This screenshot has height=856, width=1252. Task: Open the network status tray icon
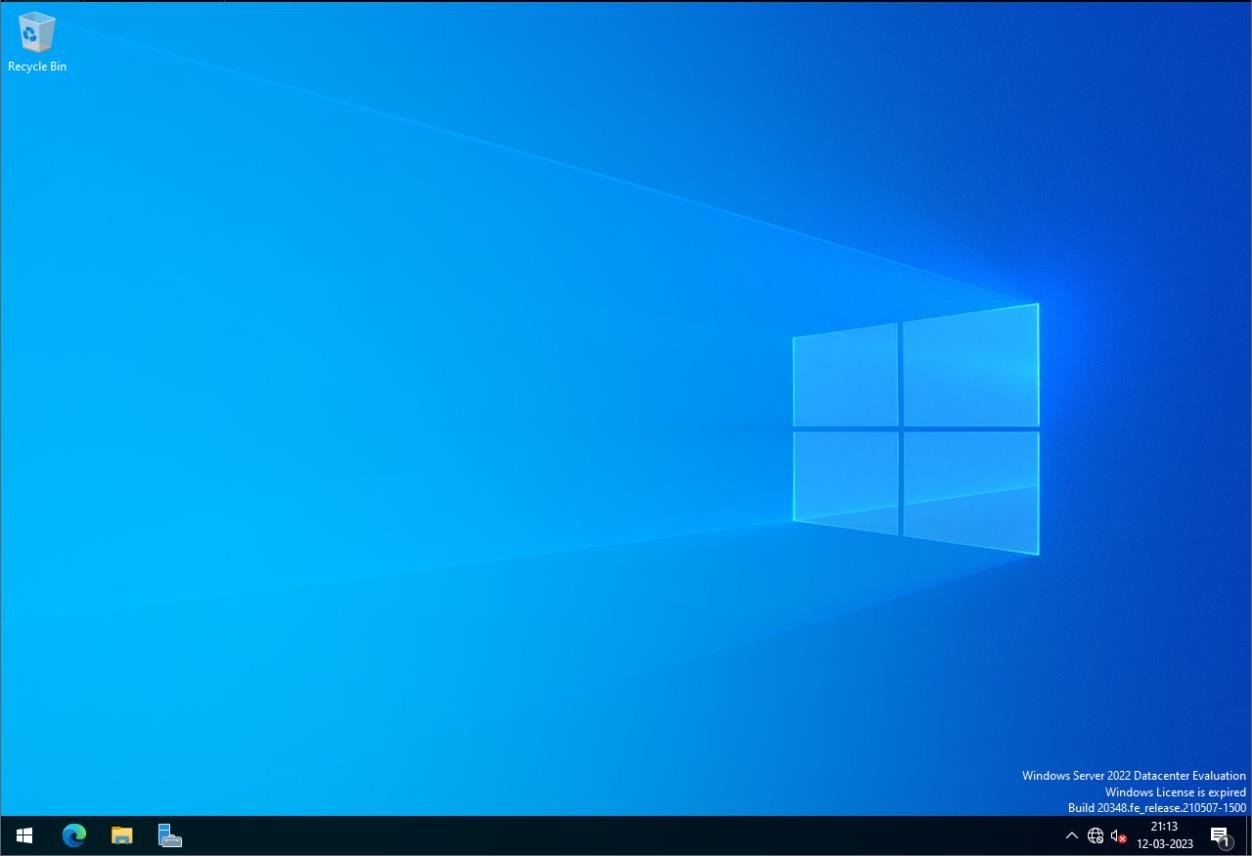(x=1095, y=836)
